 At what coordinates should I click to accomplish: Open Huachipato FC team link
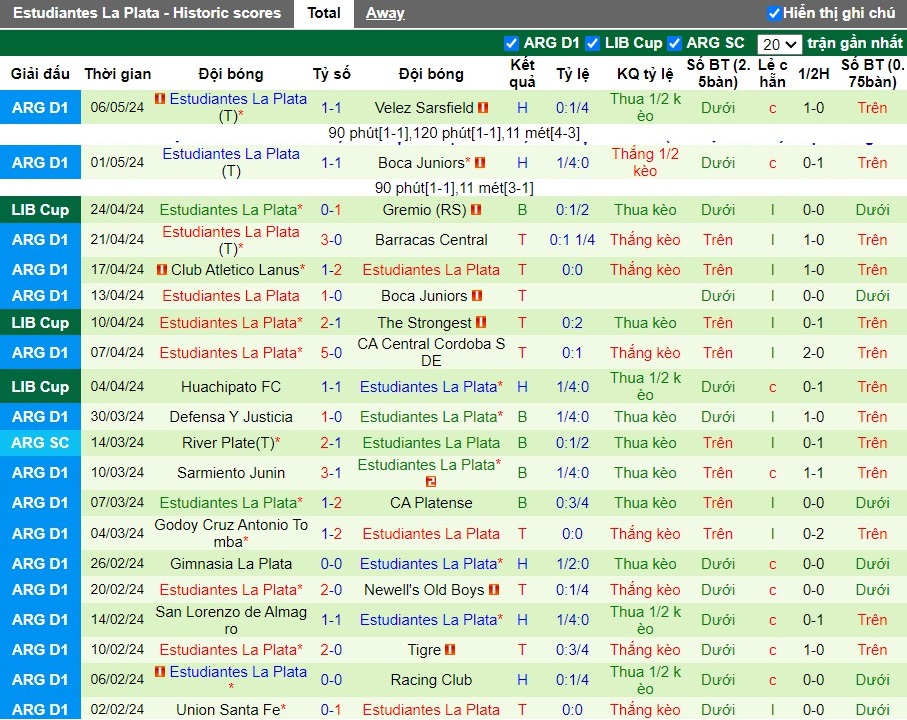(x=231, y=386)
